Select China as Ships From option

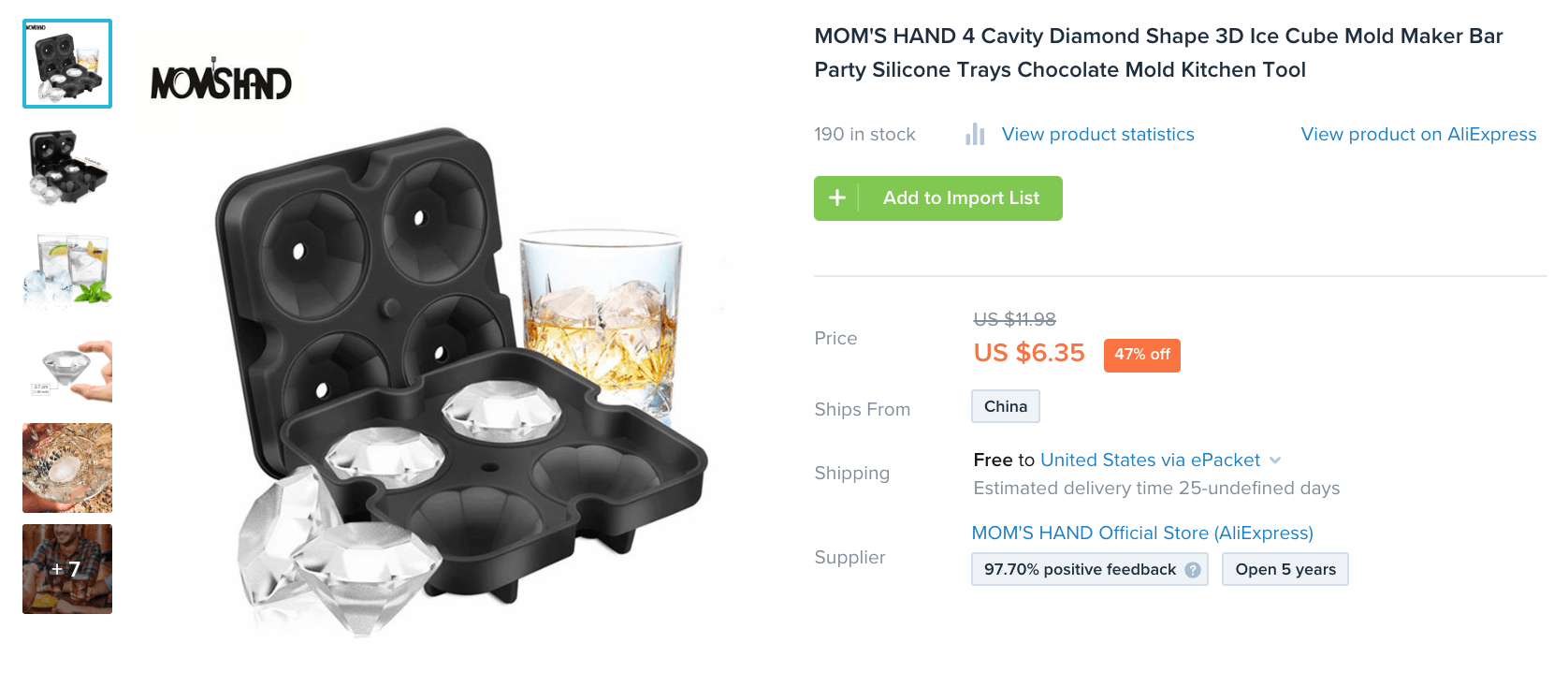click(1006, 406)
